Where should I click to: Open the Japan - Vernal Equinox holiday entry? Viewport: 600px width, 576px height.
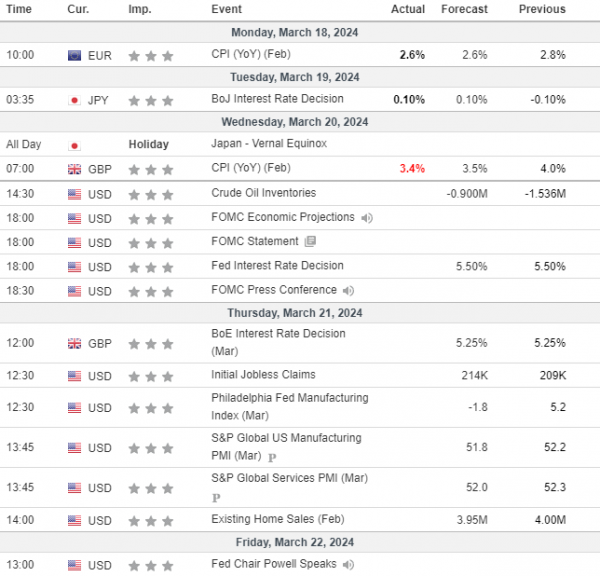click(269, 144)
